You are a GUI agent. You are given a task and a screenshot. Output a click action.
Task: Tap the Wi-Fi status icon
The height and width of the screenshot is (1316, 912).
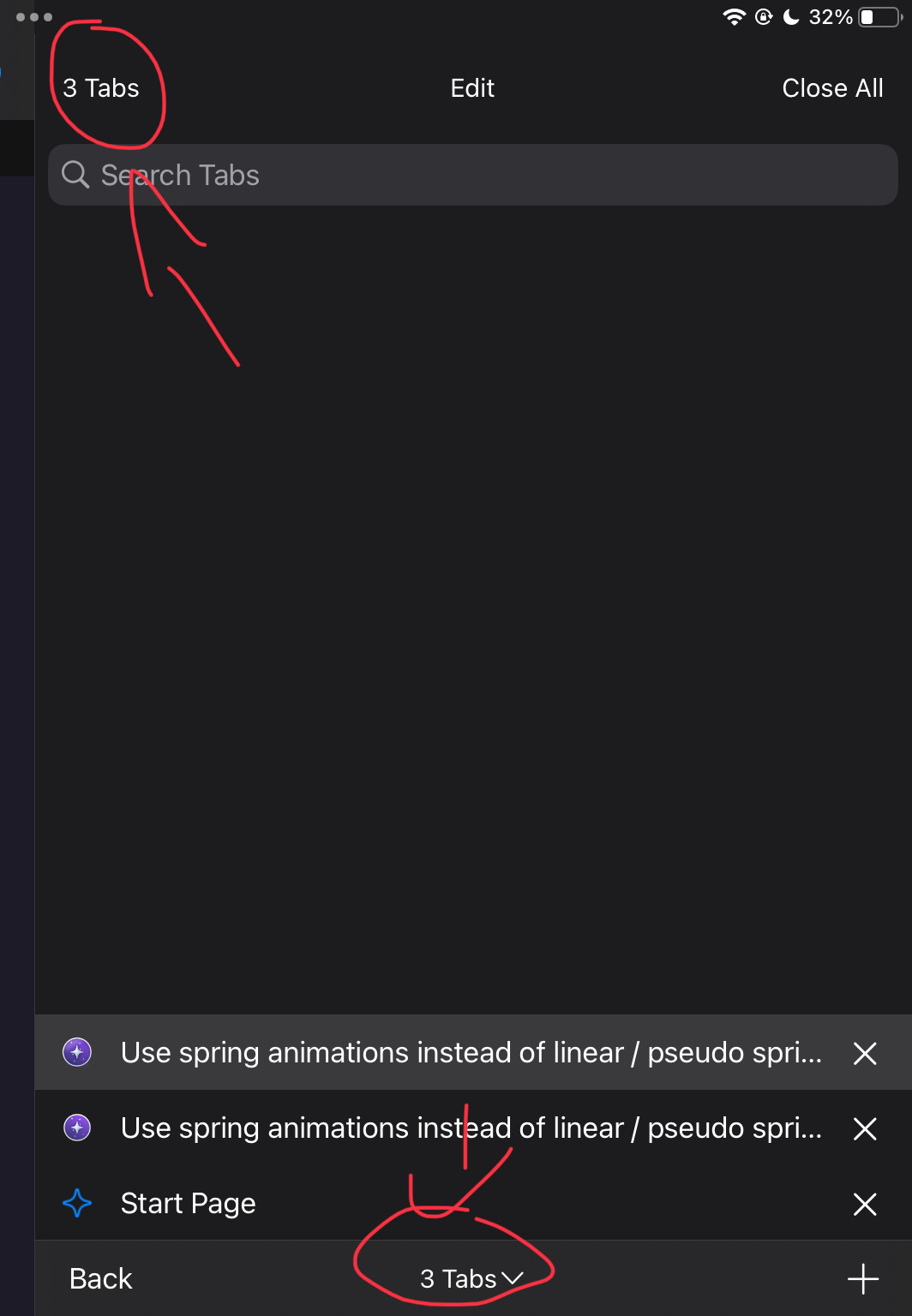click(x=735, y=17)
